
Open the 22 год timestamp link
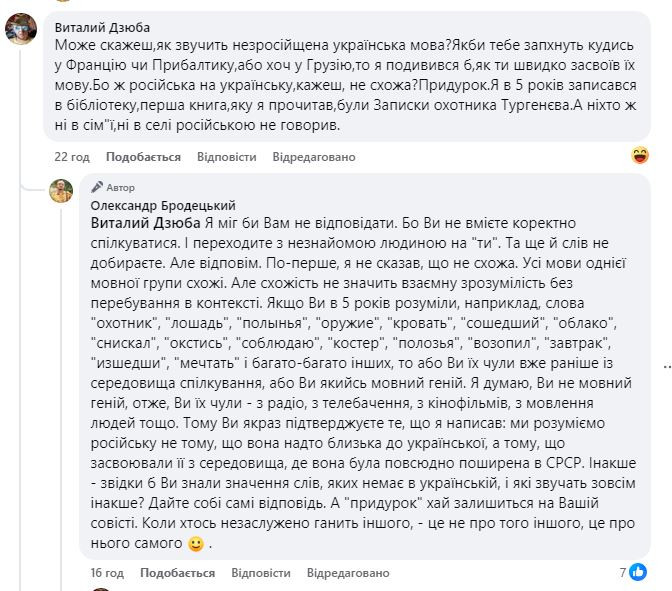72,157
